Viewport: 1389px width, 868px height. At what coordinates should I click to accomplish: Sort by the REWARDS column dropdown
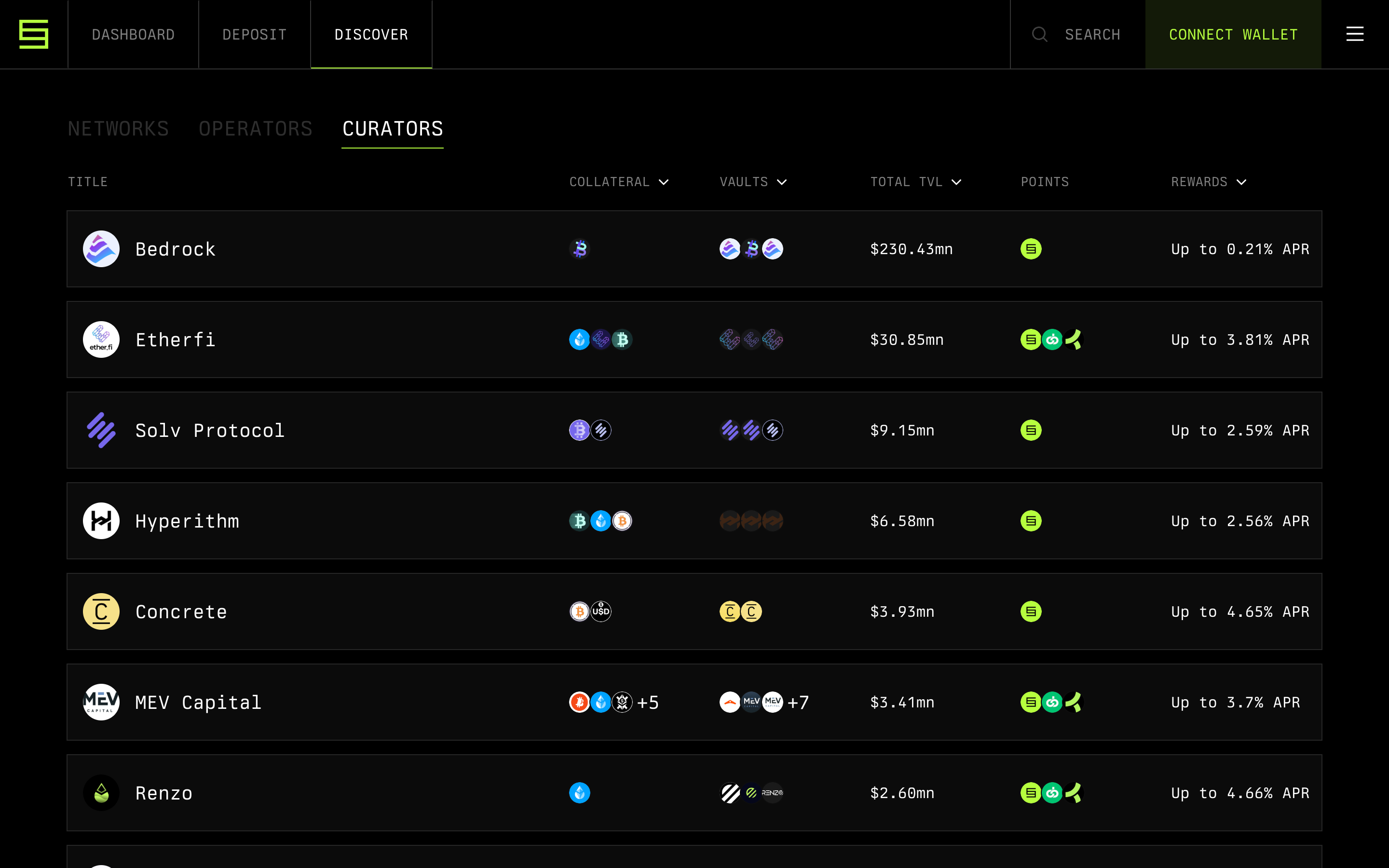1209,182
